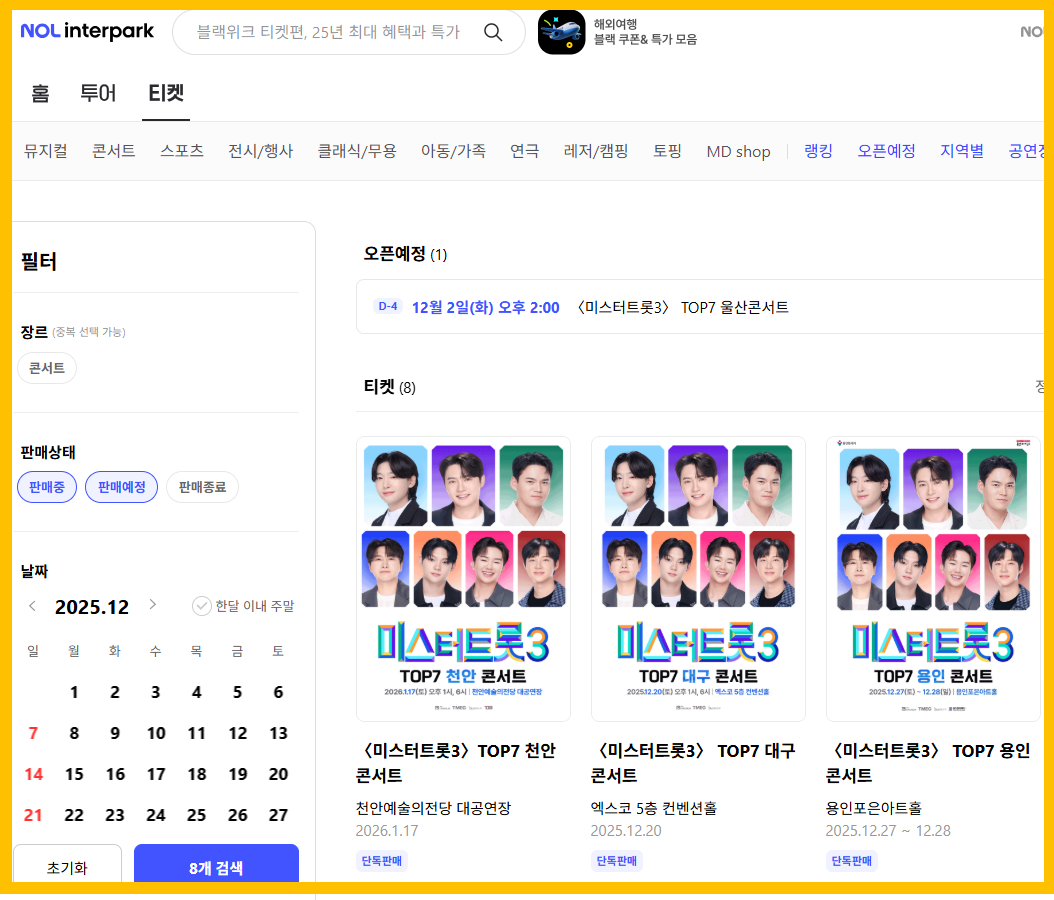Click the NOL interpark logo
1054x900 pixels.
[87, 31]
